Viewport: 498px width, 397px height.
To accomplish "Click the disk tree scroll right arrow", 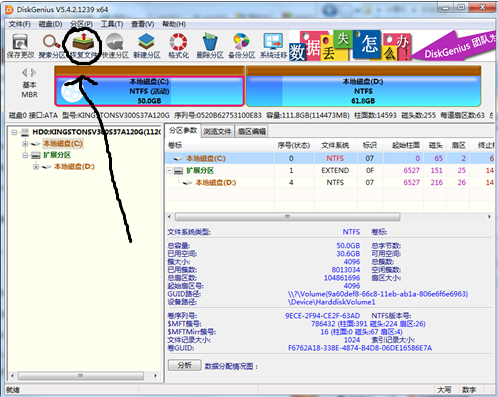I will [155, 376].
